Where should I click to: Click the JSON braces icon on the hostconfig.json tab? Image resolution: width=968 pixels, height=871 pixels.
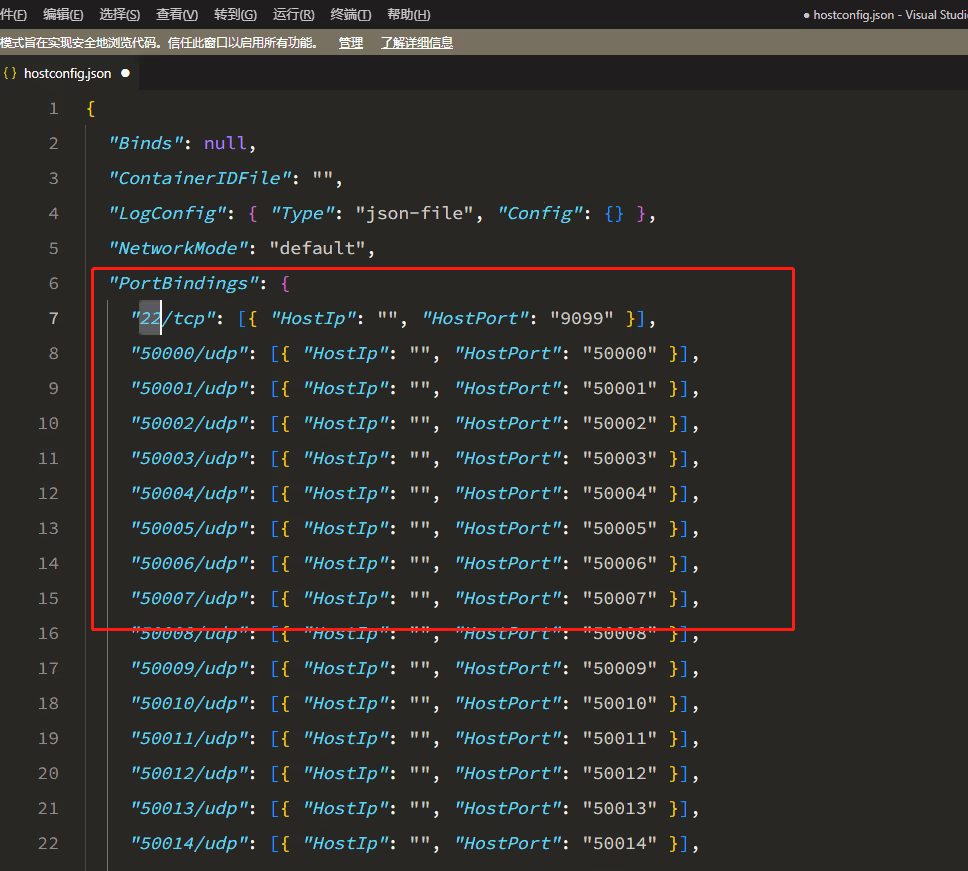tap(10, 73)
